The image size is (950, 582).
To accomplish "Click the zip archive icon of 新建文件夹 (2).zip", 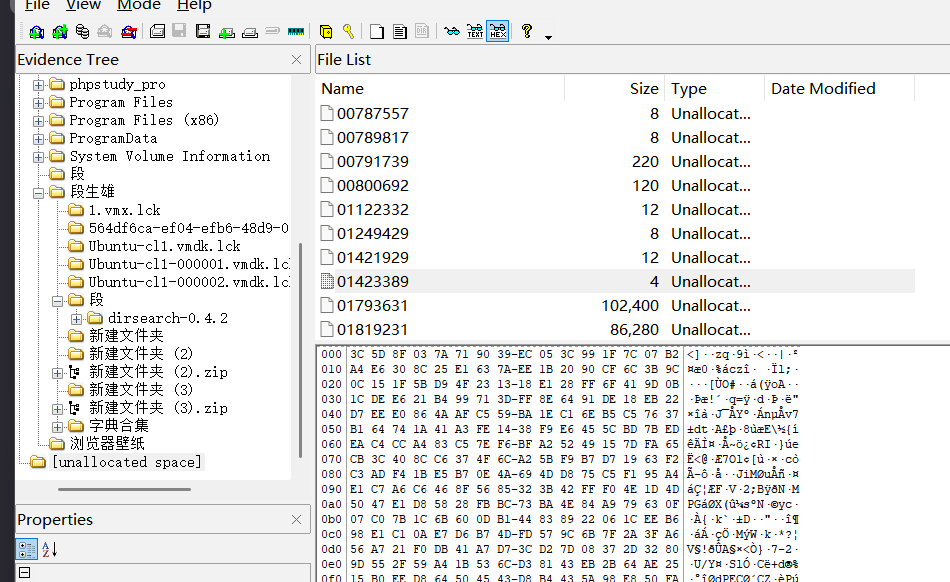I will (75, 372).
